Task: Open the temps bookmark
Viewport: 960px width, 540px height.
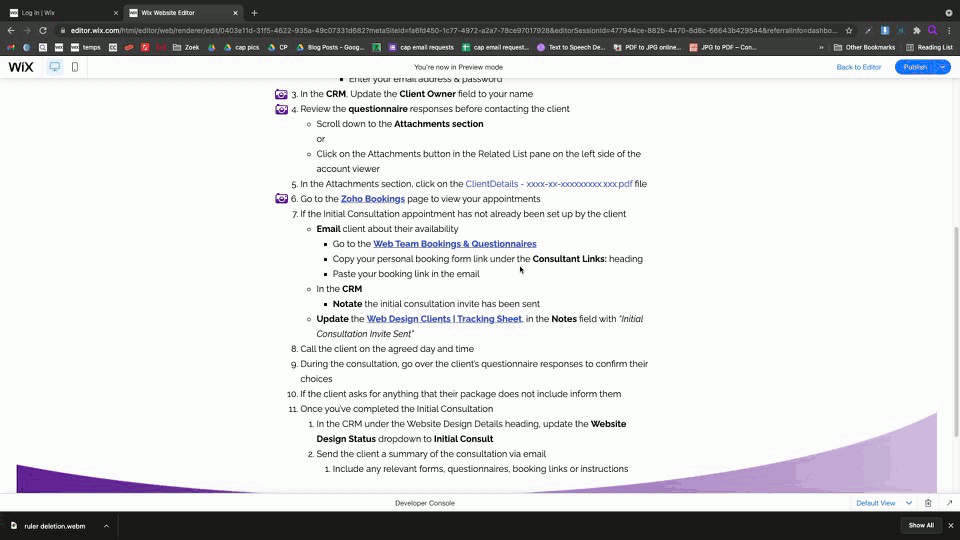Action: (x=85, y=47)
